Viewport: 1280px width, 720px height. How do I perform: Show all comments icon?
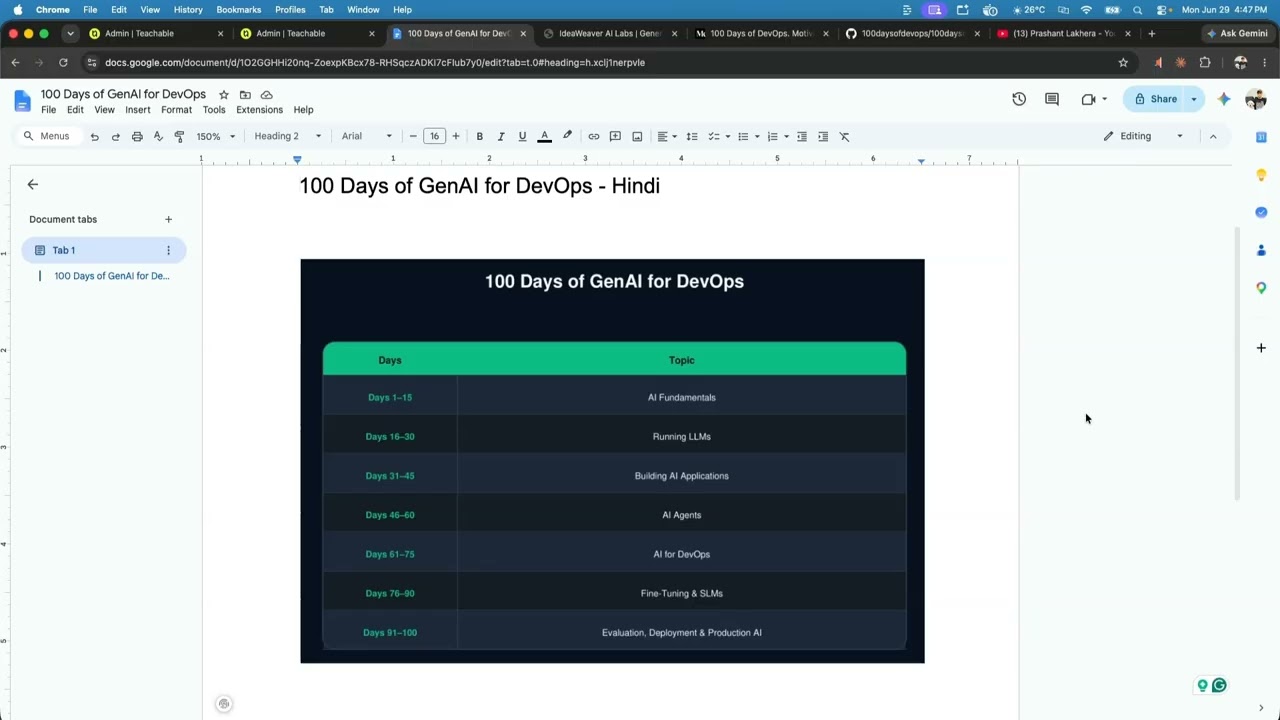coord(1052,99)
